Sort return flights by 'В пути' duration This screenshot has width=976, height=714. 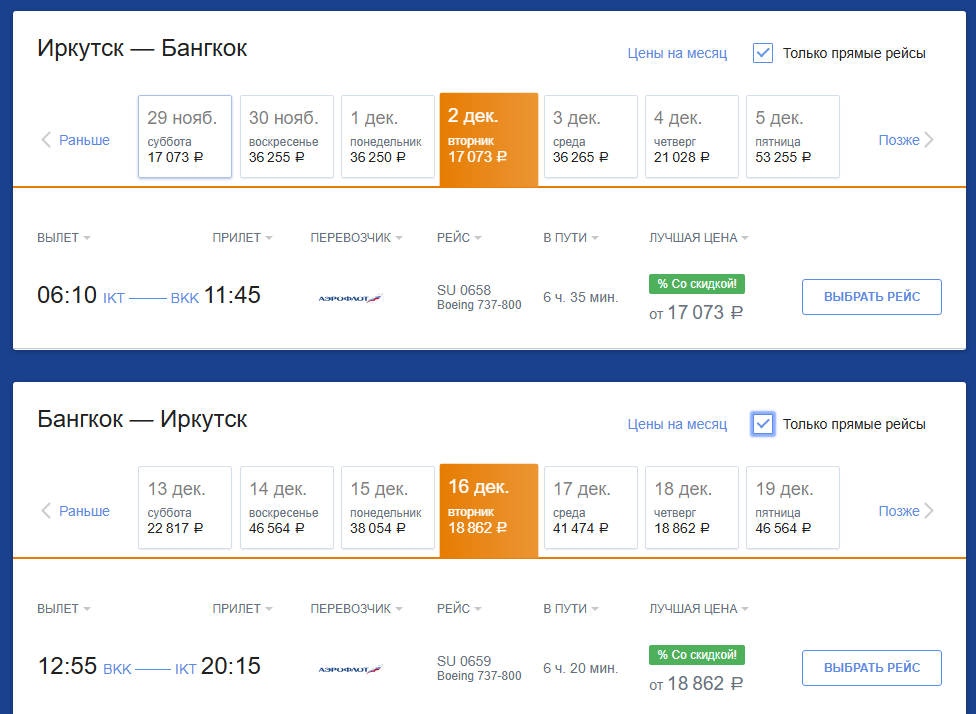(x=570, y=609)
